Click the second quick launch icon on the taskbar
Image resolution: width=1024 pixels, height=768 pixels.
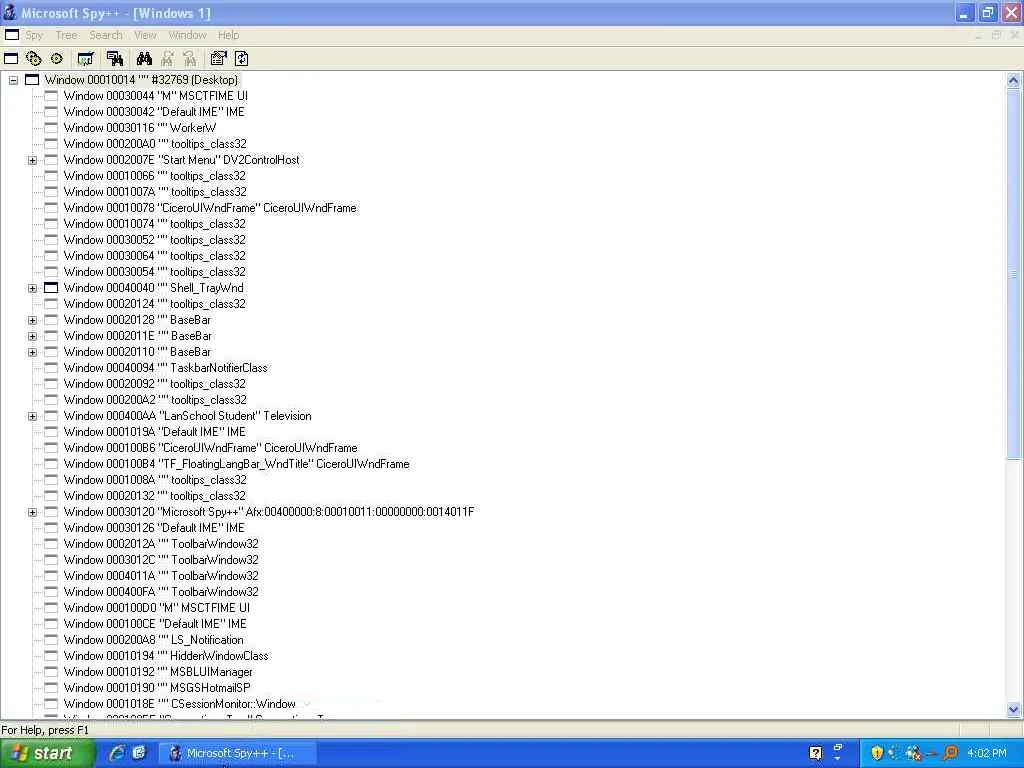(x=139, y=753)
